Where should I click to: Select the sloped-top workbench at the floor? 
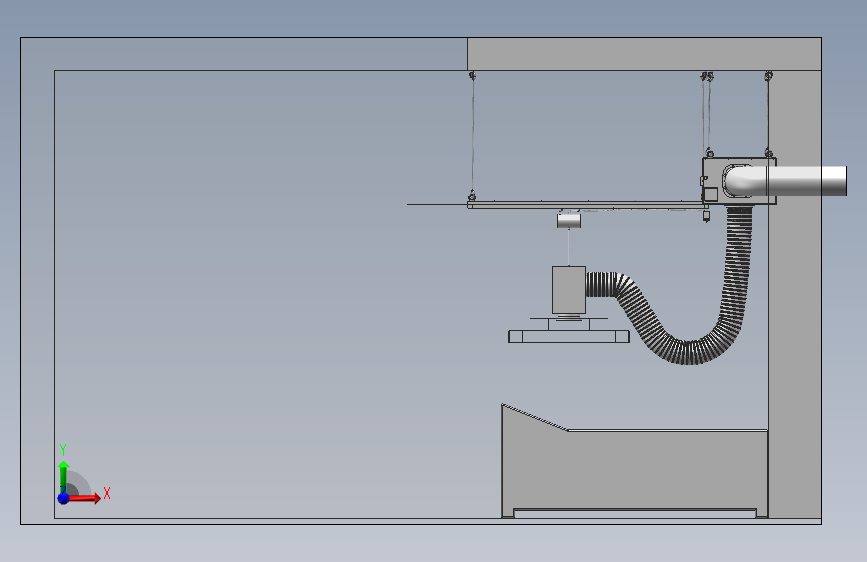point(634,470)
